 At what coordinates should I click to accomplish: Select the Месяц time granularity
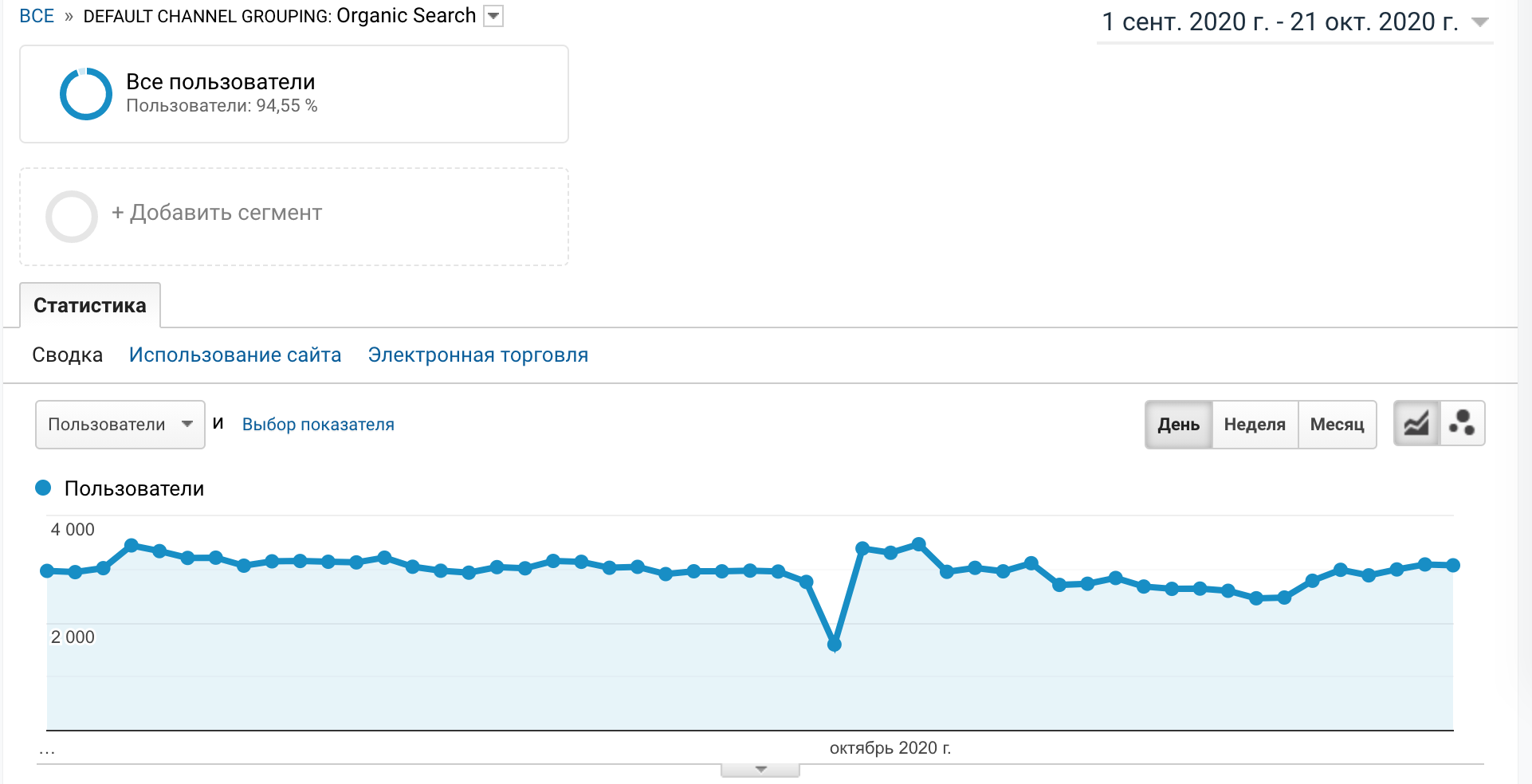click(1337, 425)
